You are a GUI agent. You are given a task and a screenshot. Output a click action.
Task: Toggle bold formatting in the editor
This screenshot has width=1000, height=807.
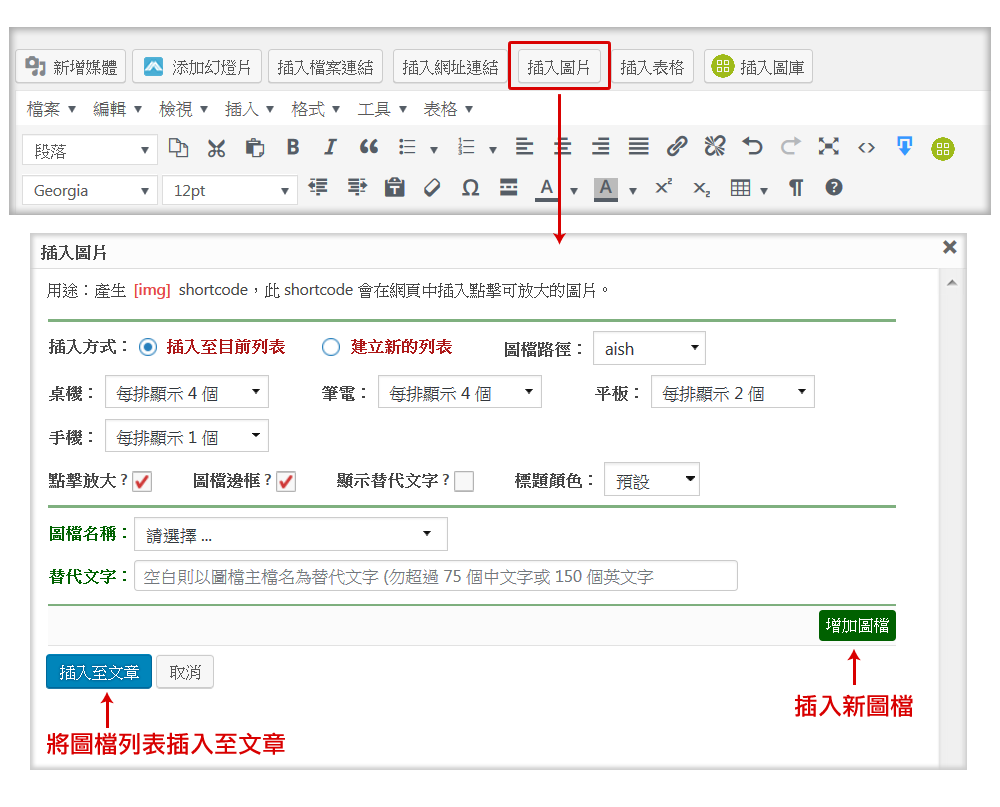point(292,147)
